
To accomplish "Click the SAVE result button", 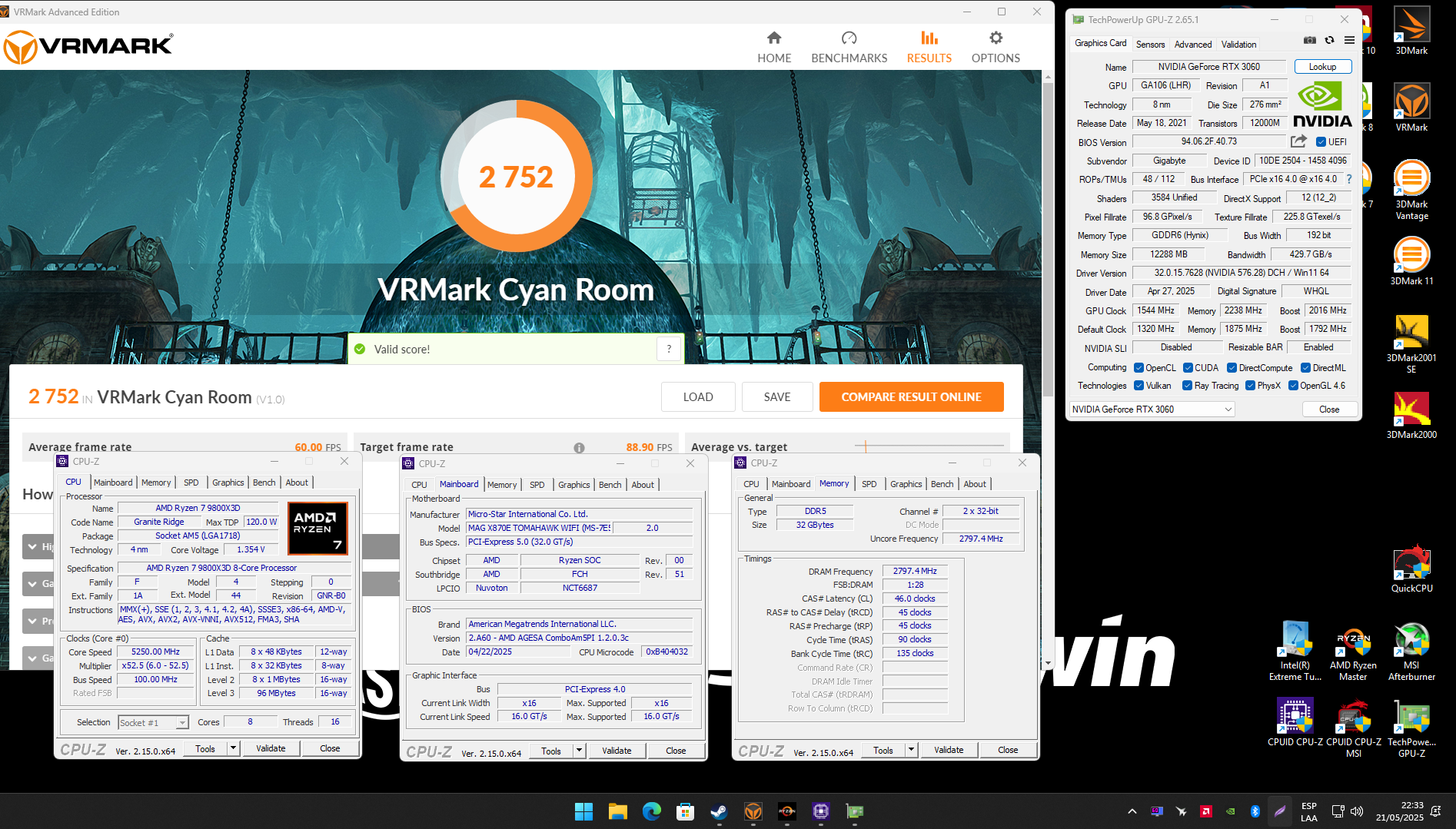I will pyautogui.click(x=776, y=397).
